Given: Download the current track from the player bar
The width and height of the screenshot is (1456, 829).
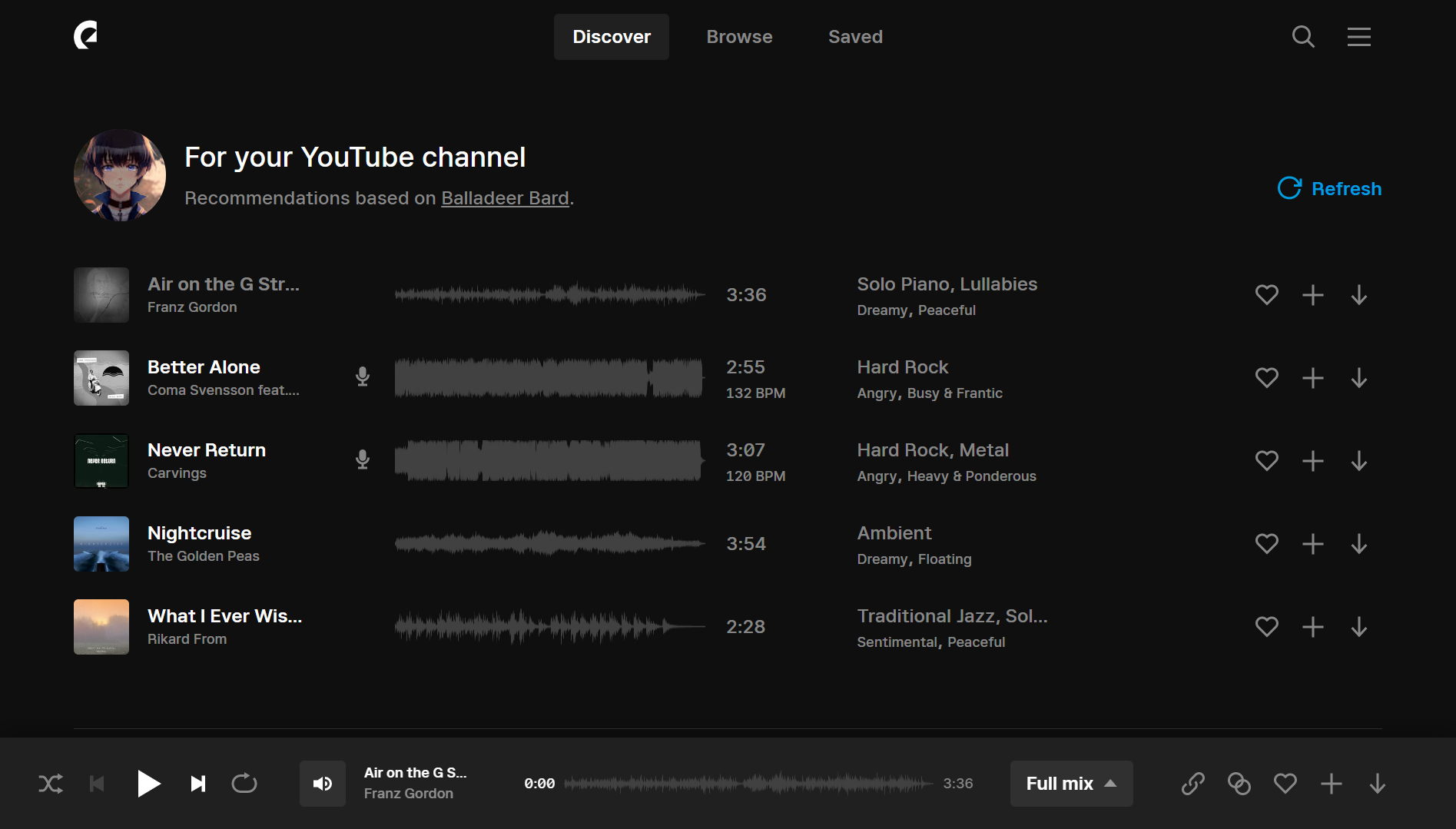Looking at the screenshot, I should [x=1378, y=784].
